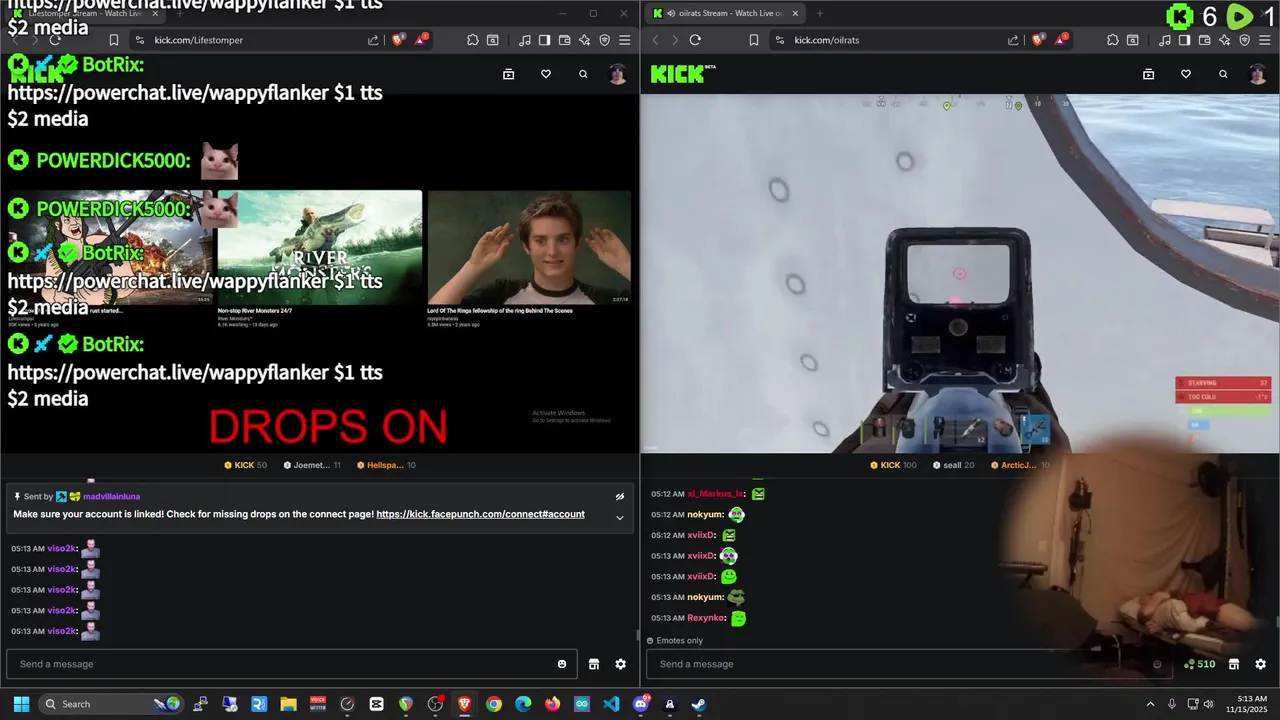Share the kick.com/oilrats page link
Screen dimensions: 1280x720
[x=1013, y=40]
